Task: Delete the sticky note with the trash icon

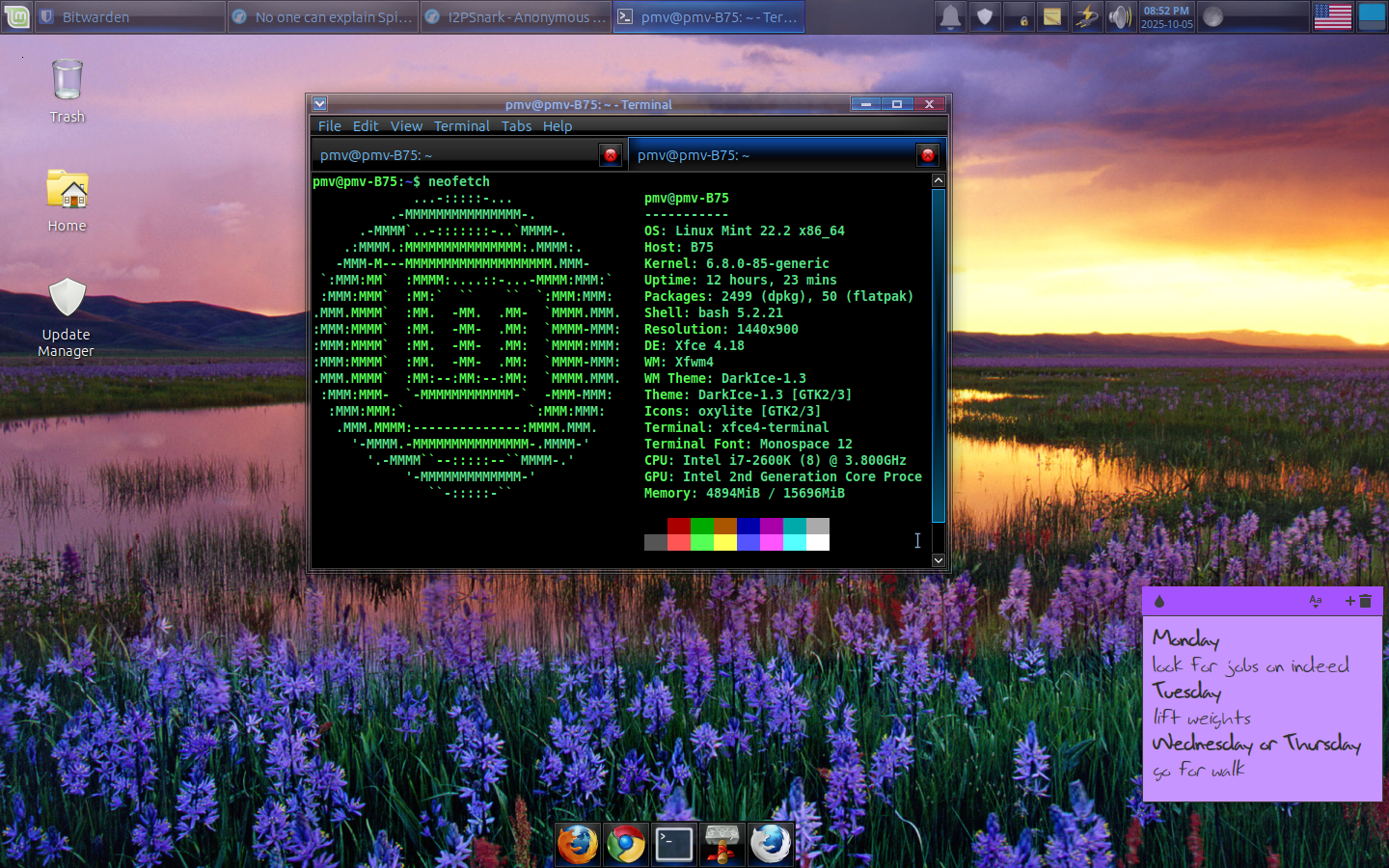Action: (1366, 601)
